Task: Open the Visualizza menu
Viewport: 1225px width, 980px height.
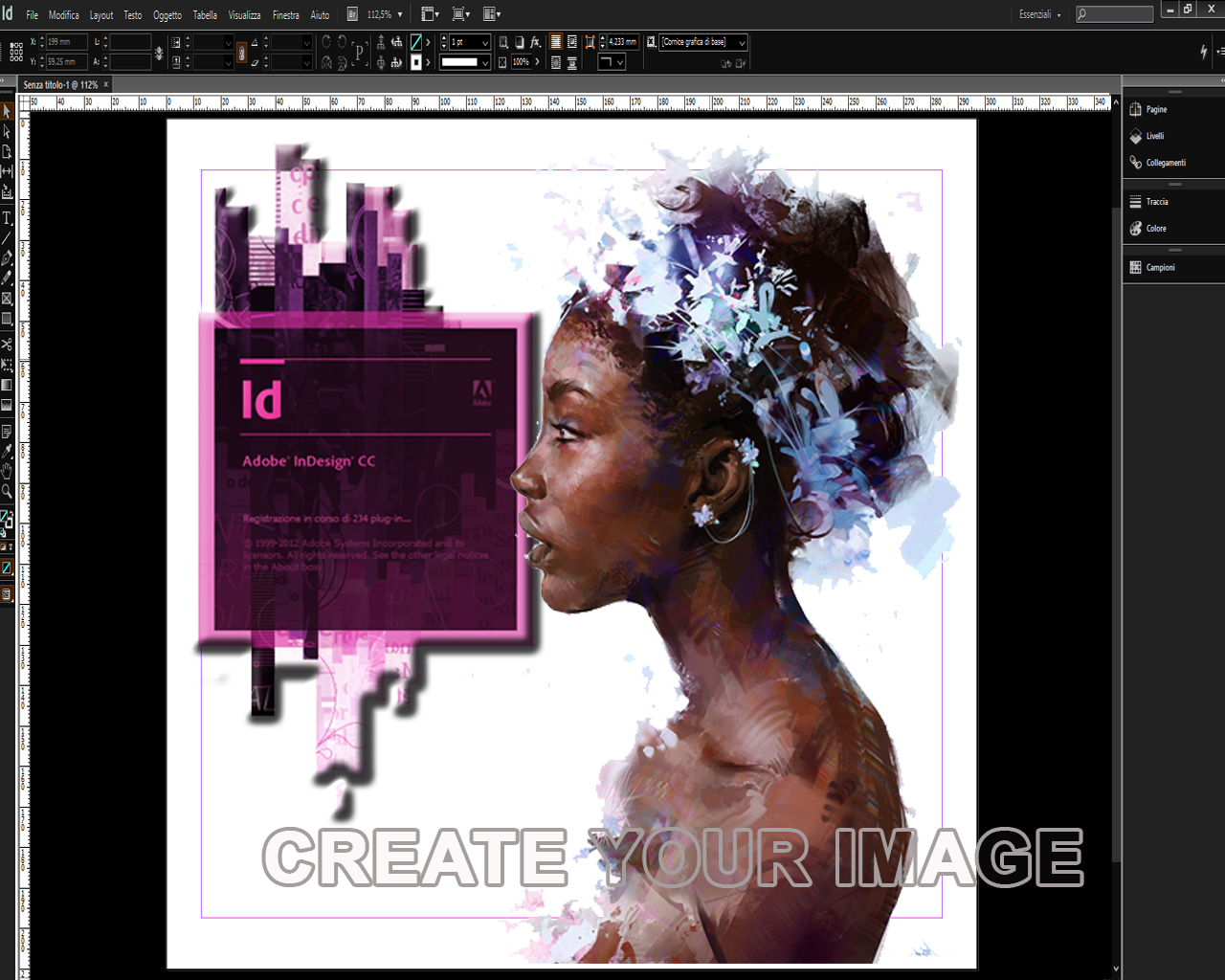Action: pos(244,15)
